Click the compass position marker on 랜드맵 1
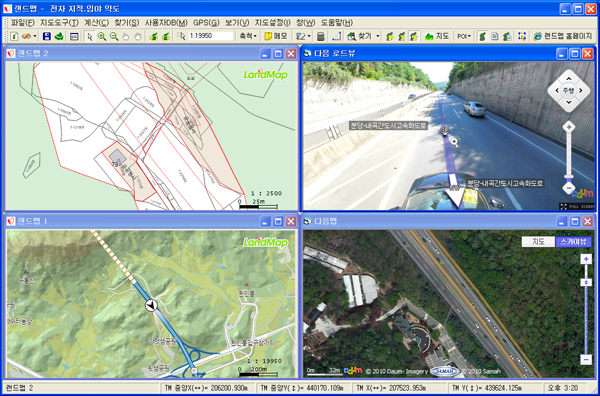 (152, 305)
